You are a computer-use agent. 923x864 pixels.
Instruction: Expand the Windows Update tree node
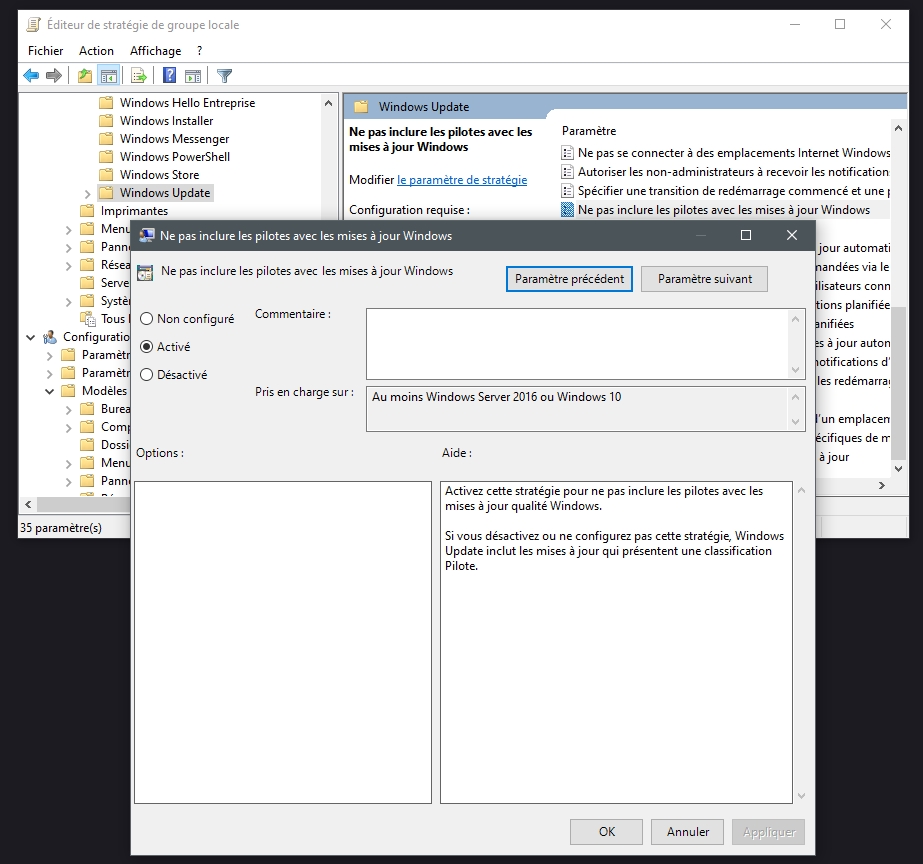click(x=87, y=193)
